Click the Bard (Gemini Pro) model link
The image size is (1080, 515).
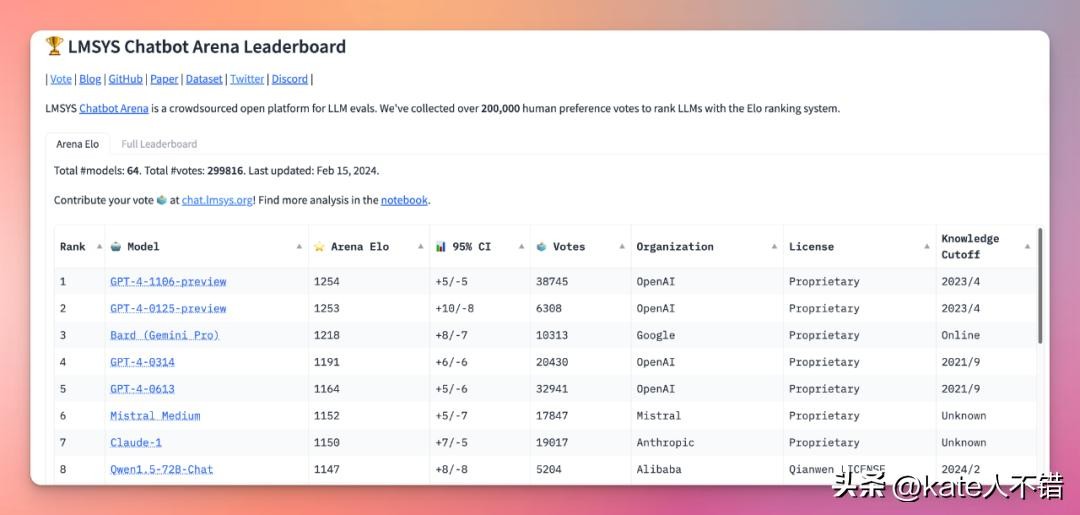[164, 336]
